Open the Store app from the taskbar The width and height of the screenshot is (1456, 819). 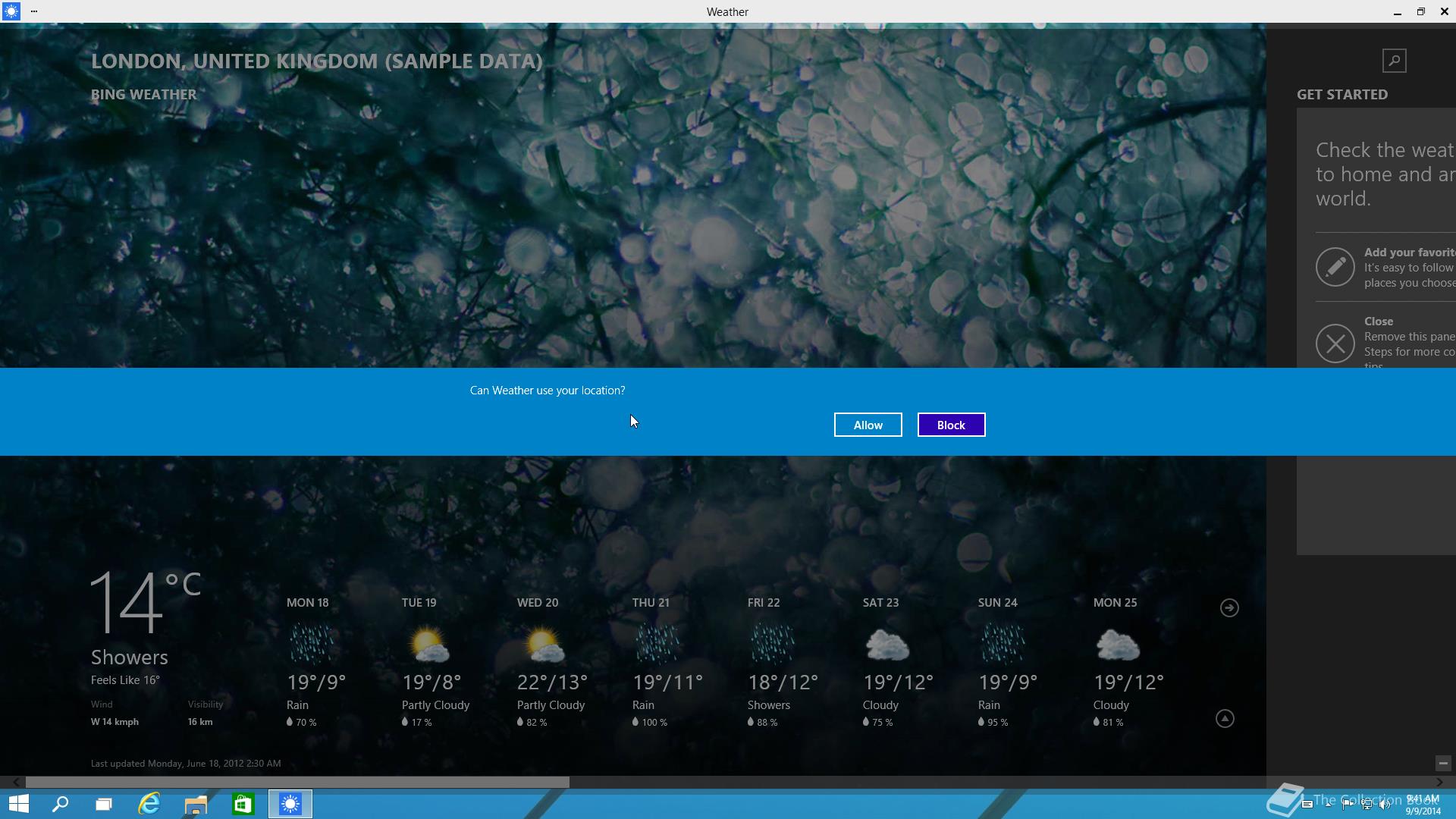coord(243,804)
